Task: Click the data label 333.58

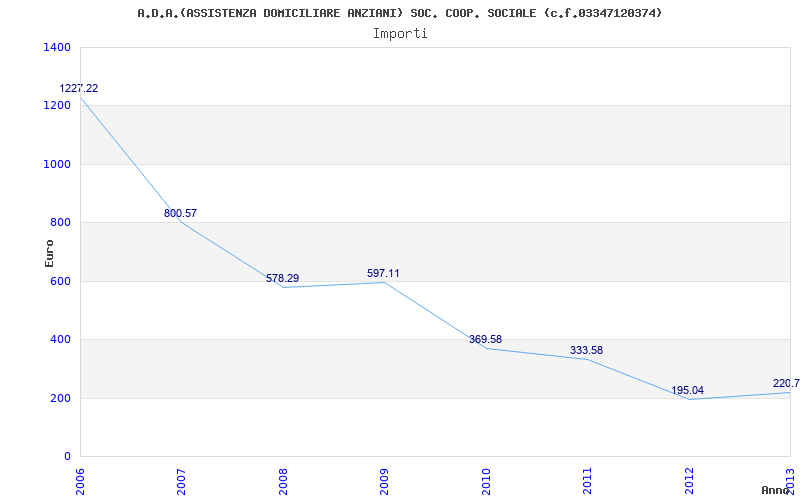Action: (586, 351)
